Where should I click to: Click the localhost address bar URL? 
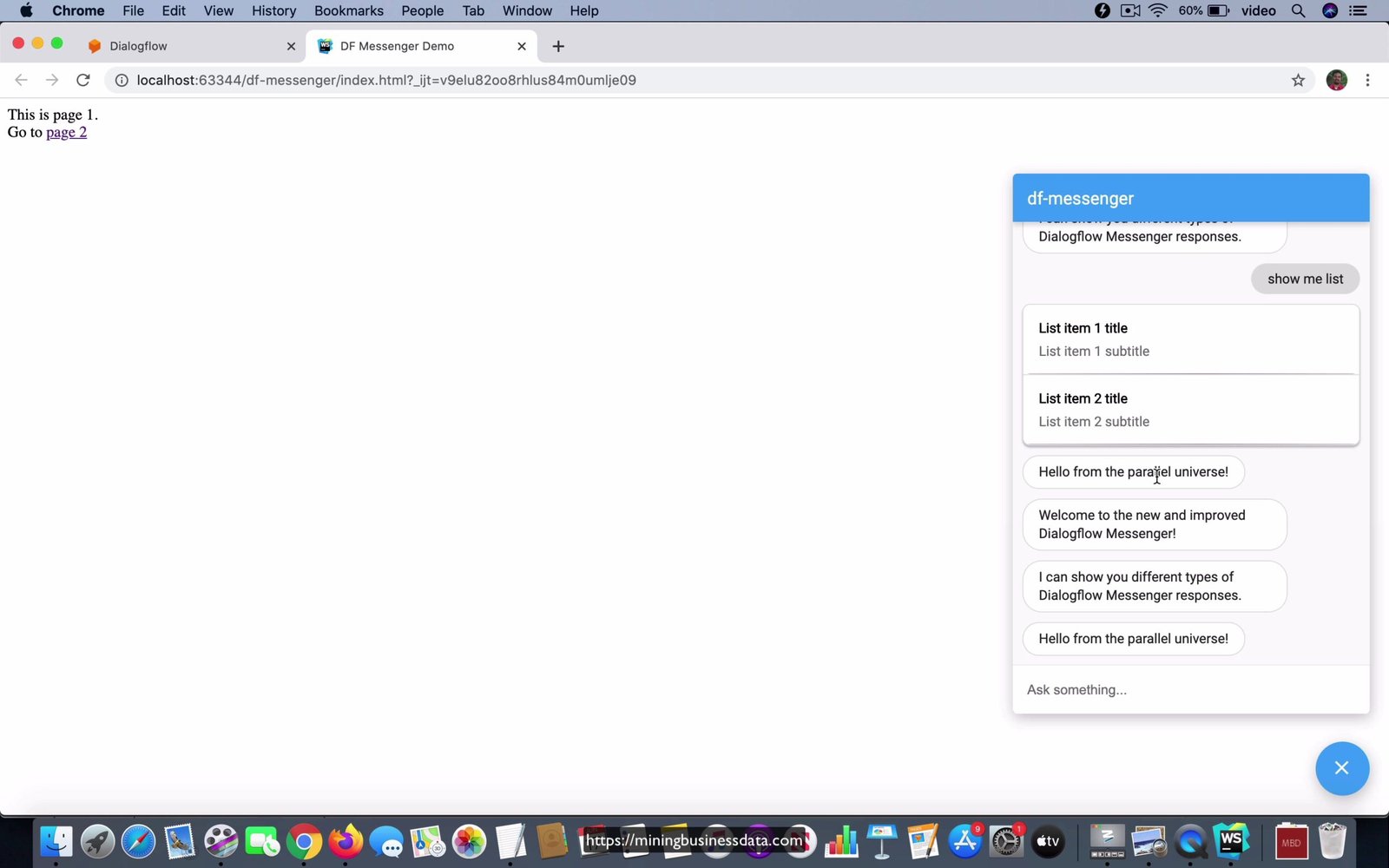pyautogui.click(x=386, y=80)
